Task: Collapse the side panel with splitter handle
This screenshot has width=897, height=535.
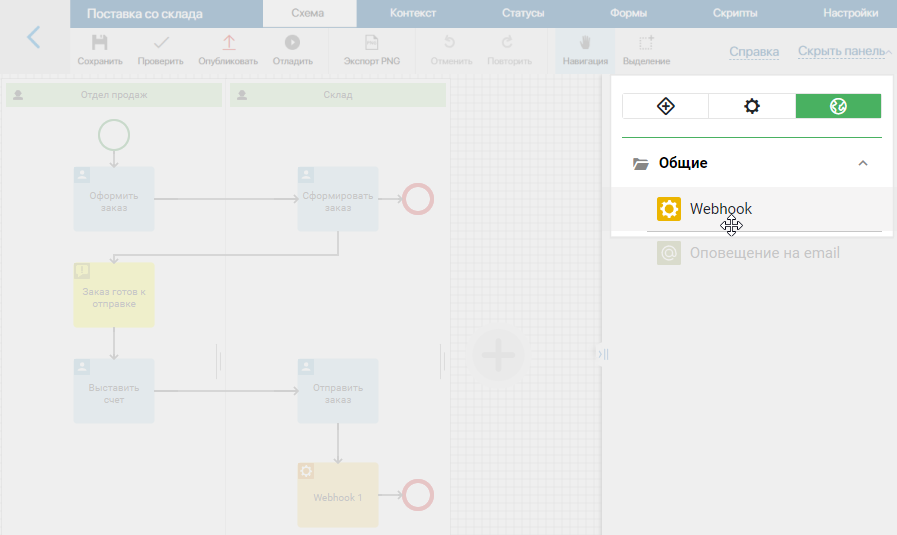Action: point(603,354)
